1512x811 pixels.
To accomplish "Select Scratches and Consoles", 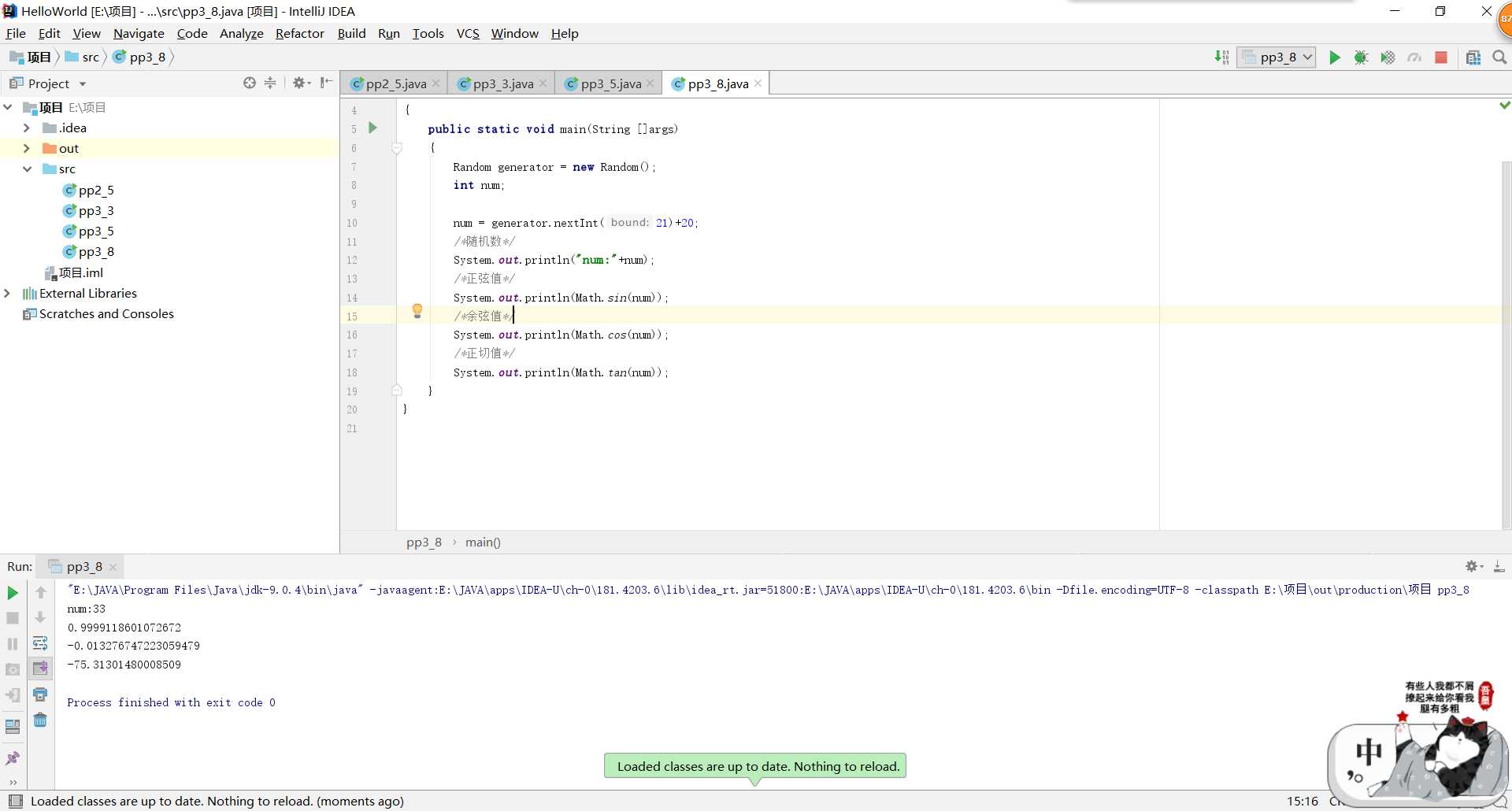I will coord(98,313).
